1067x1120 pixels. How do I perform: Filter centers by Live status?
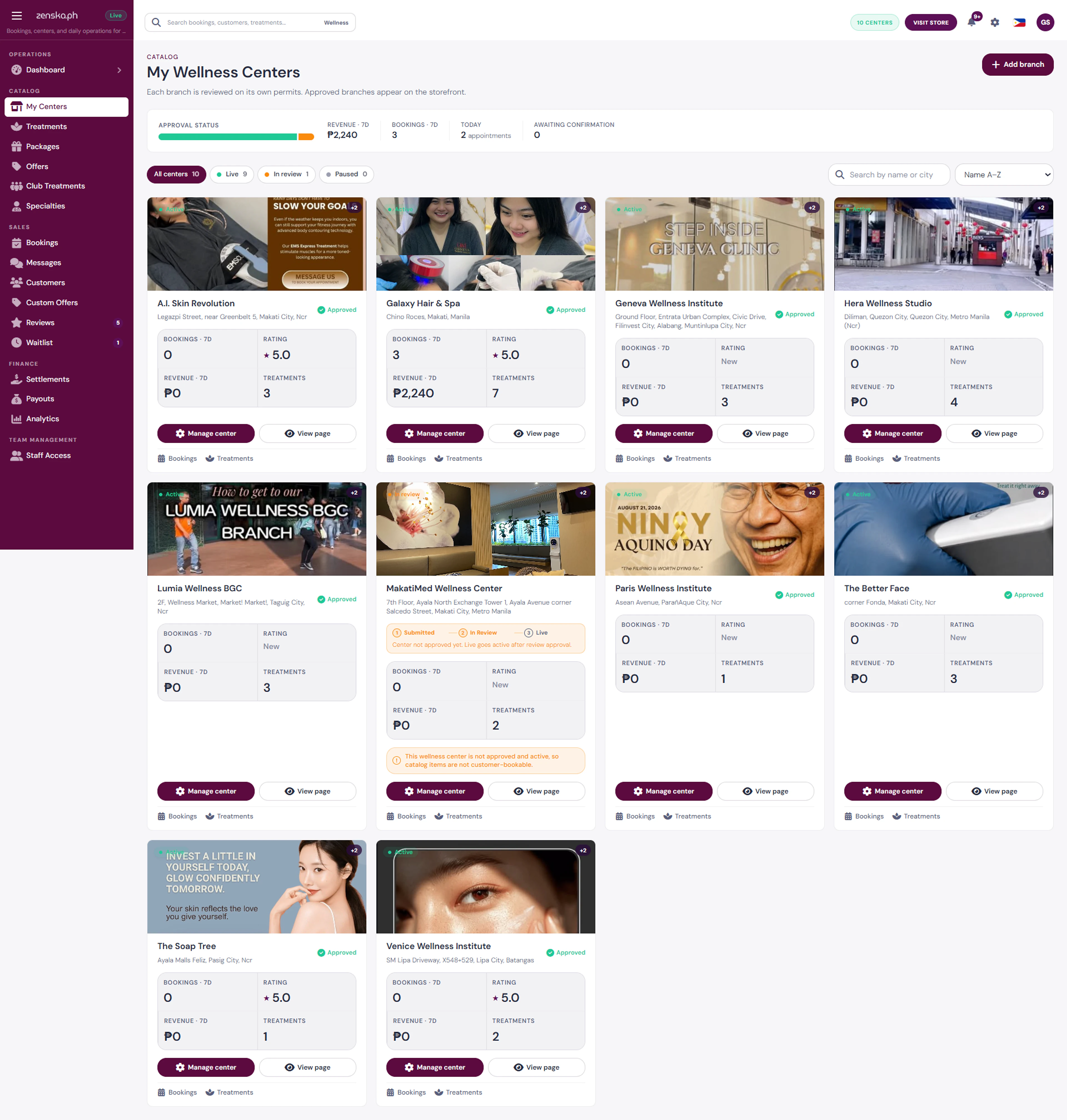click(x=231, y=174)
